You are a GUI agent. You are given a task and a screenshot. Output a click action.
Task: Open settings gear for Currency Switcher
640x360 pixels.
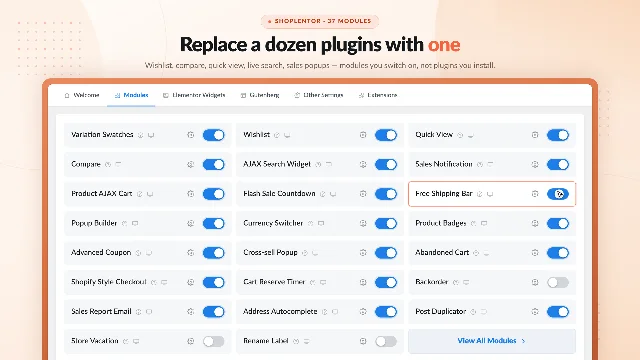click(x=363, y=223)
